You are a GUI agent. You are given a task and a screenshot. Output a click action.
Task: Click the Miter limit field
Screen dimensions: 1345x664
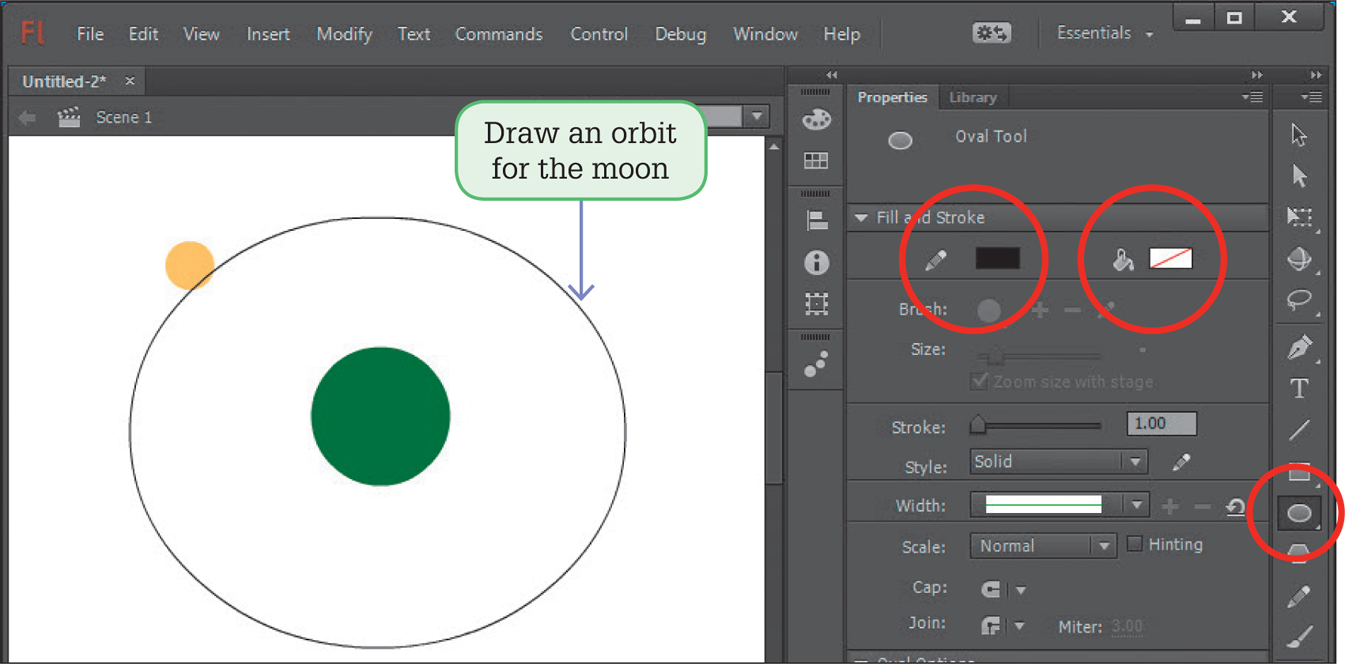click(1127, 627)
